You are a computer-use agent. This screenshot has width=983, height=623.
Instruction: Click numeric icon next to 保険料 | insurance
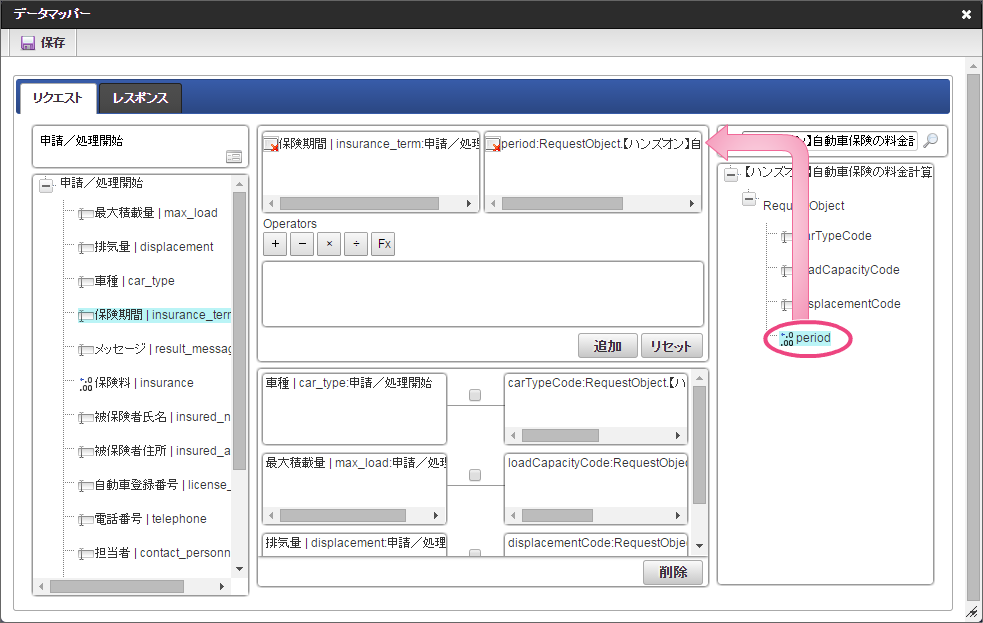click(86, 384)
